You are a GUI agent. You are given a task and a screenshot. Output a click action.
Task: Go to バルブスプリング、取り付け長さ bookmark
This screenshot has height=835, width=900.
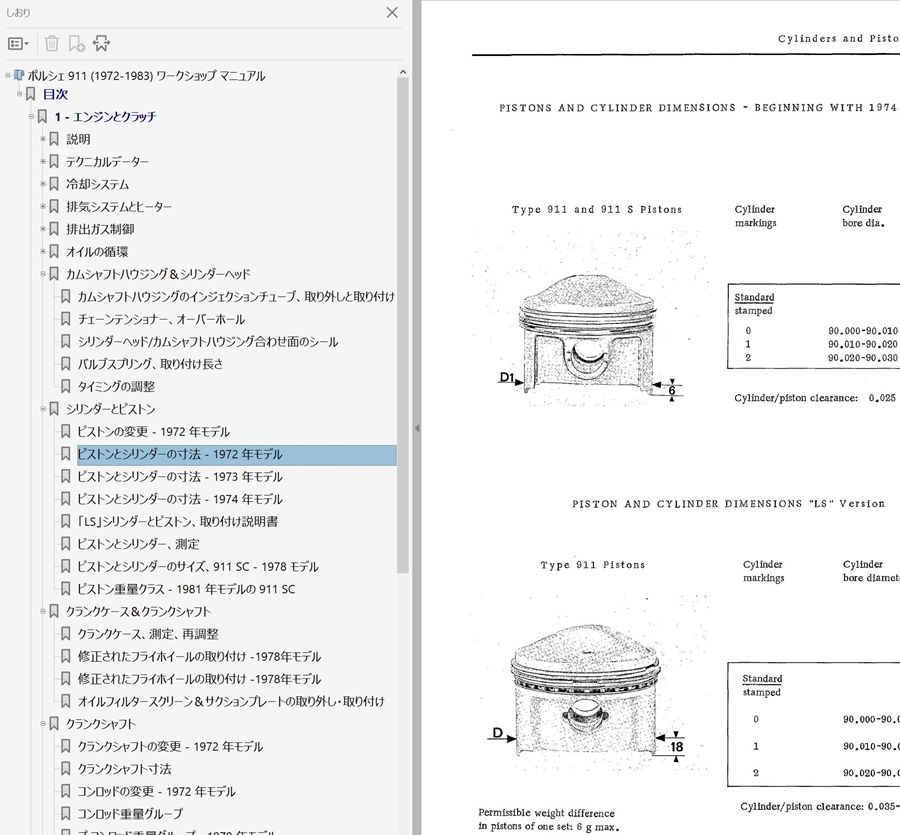(150, 364)
